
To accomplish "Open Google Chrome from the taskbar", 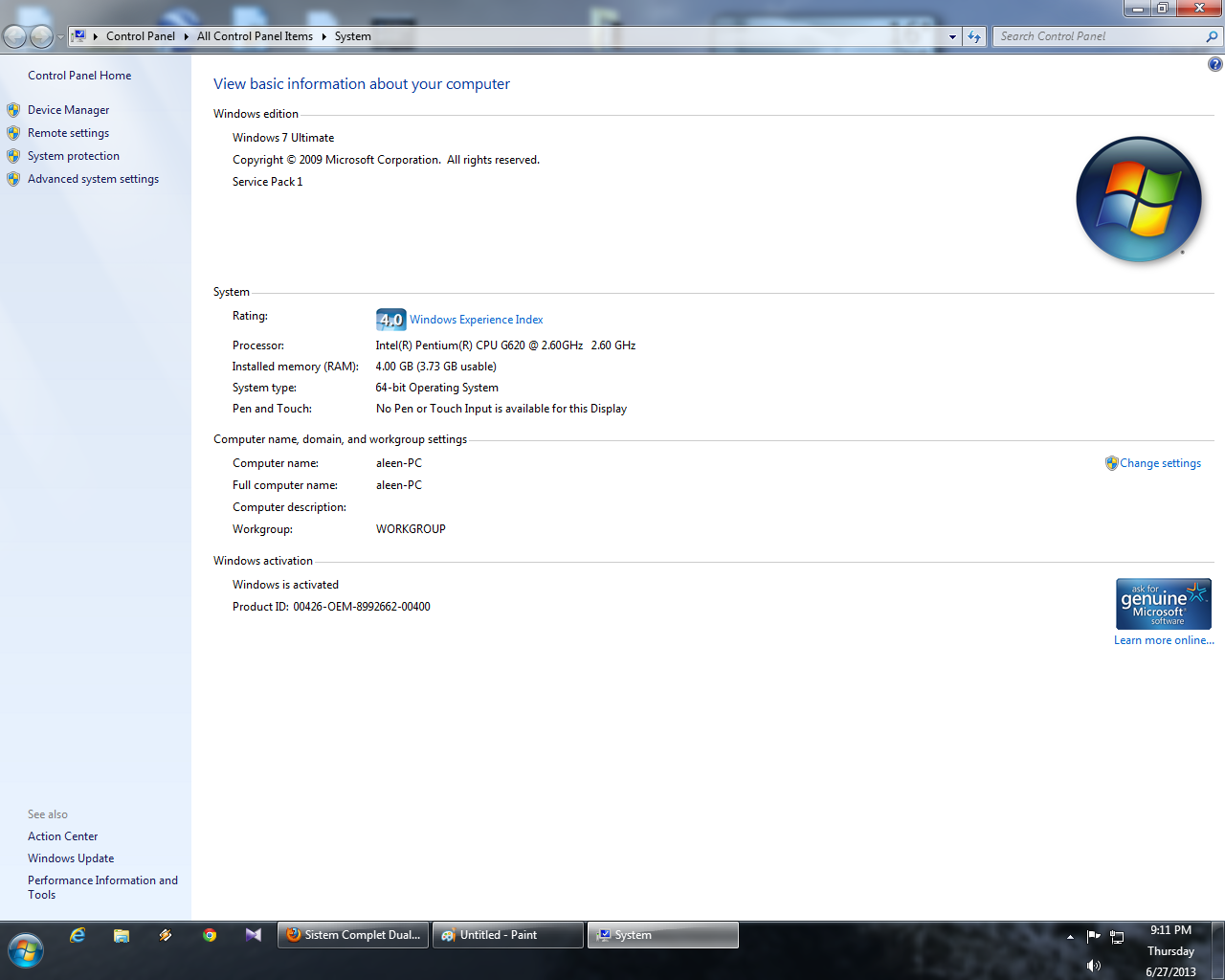I will point(210,935).
